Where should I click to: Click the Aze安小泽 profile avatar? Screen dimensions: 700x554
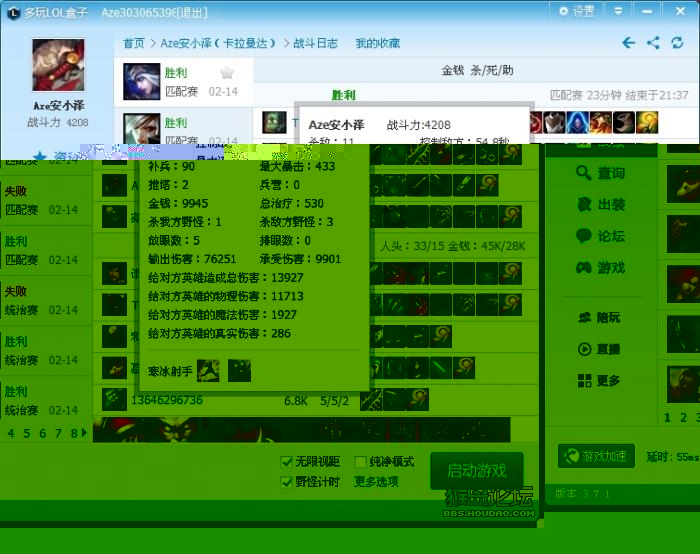[x=58, y=65]
